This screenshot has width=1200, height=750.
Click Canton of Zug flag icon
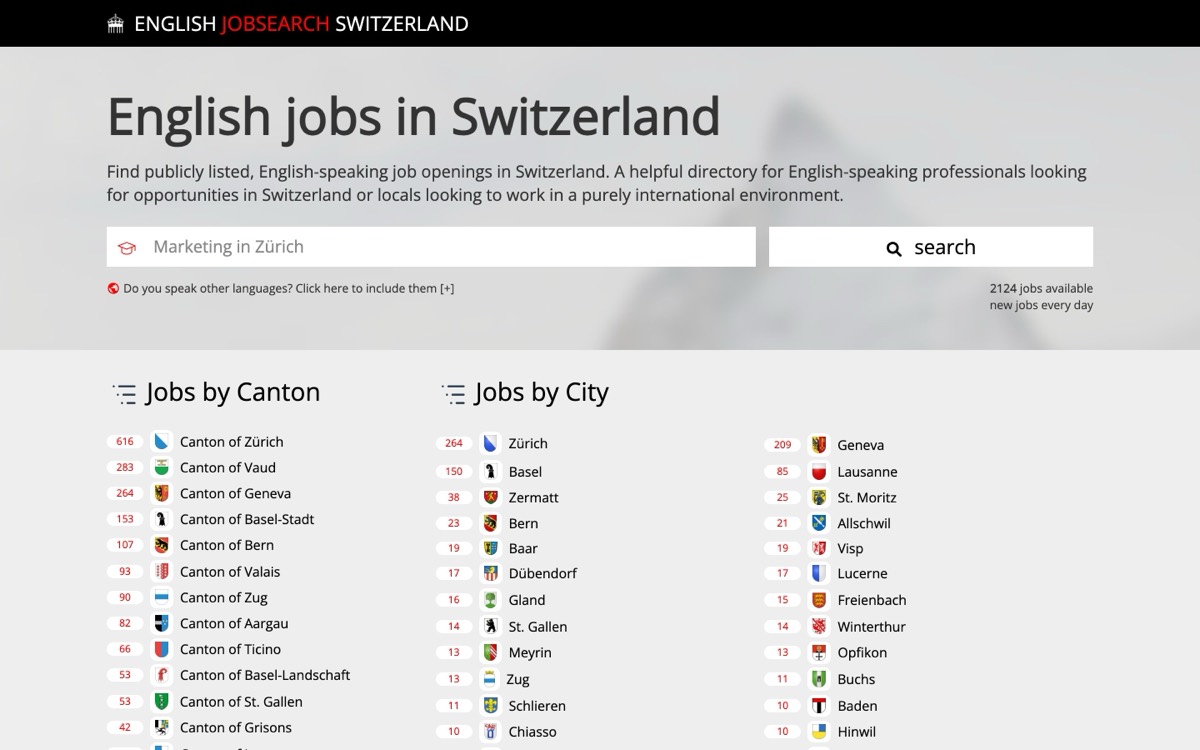(161, 597)
